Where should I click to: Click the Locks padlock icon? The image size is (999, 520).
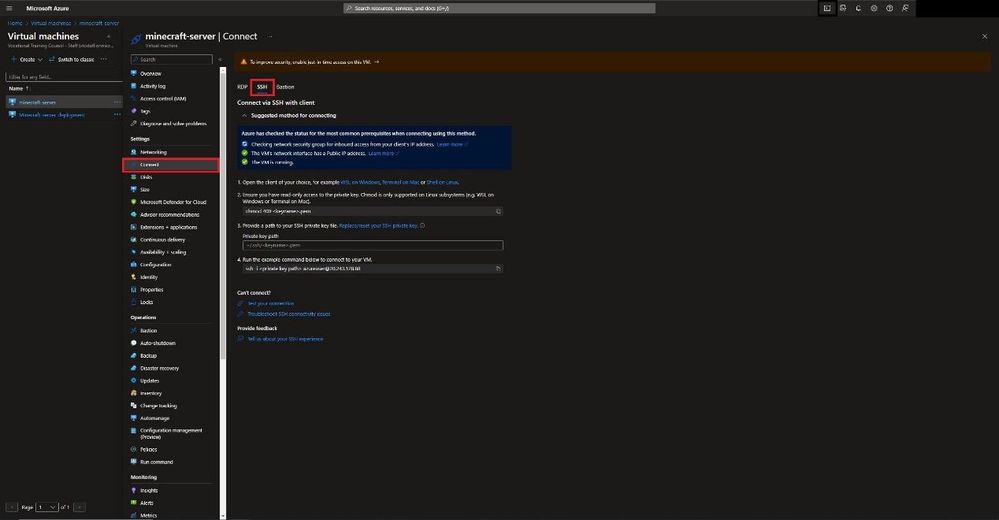[133, 302]
